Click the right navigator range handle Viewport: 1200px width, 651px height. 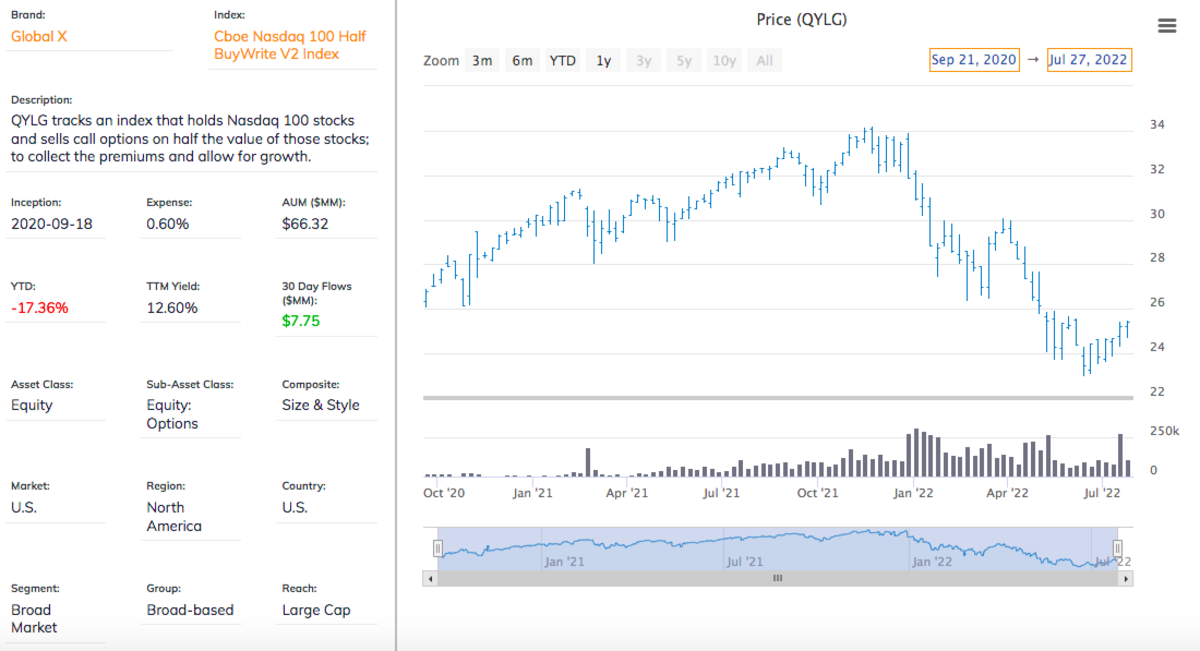[1117, 548]
